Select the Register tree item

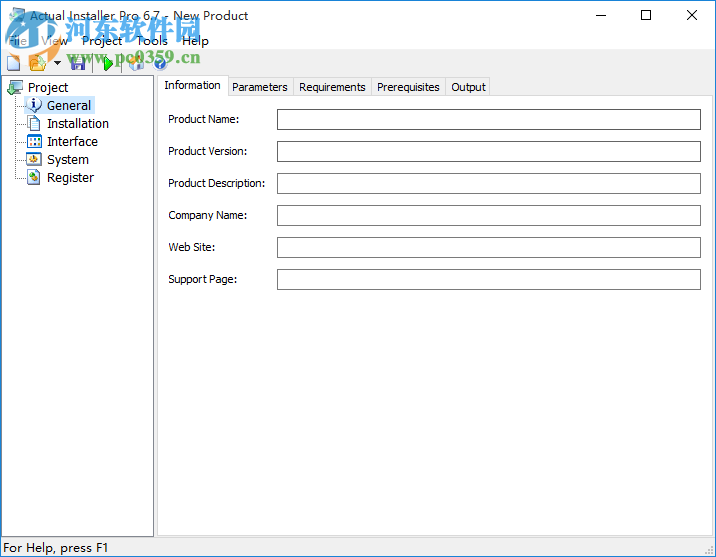pyautogui.click(x=70, y=178)
